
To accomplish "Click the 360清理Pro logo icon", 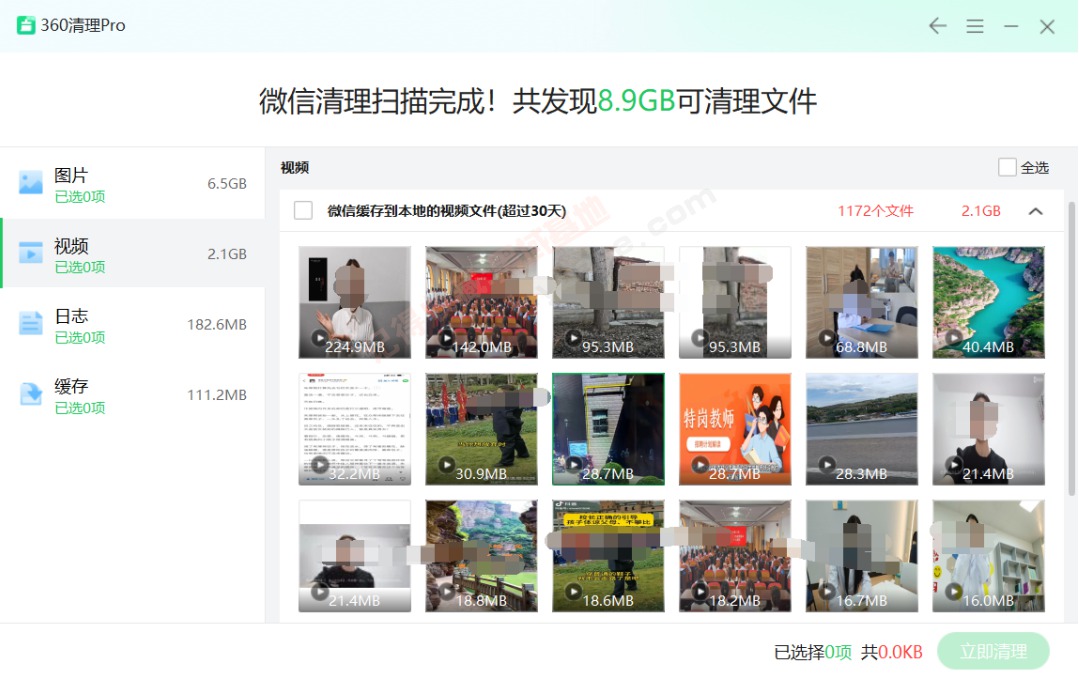I will (26, 25).
